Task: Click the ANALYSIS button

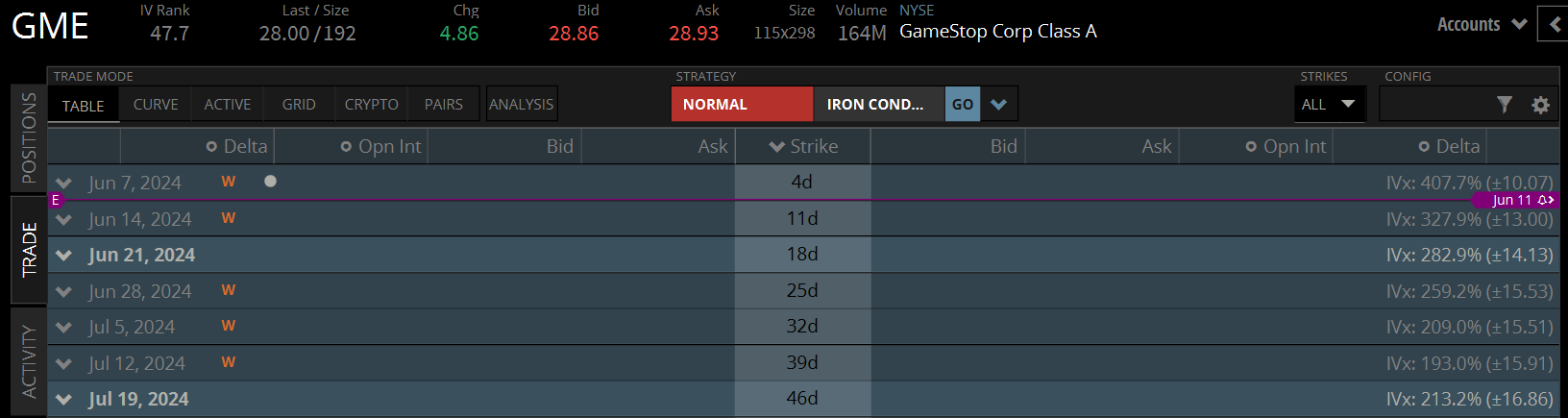Action: point(522,104)
